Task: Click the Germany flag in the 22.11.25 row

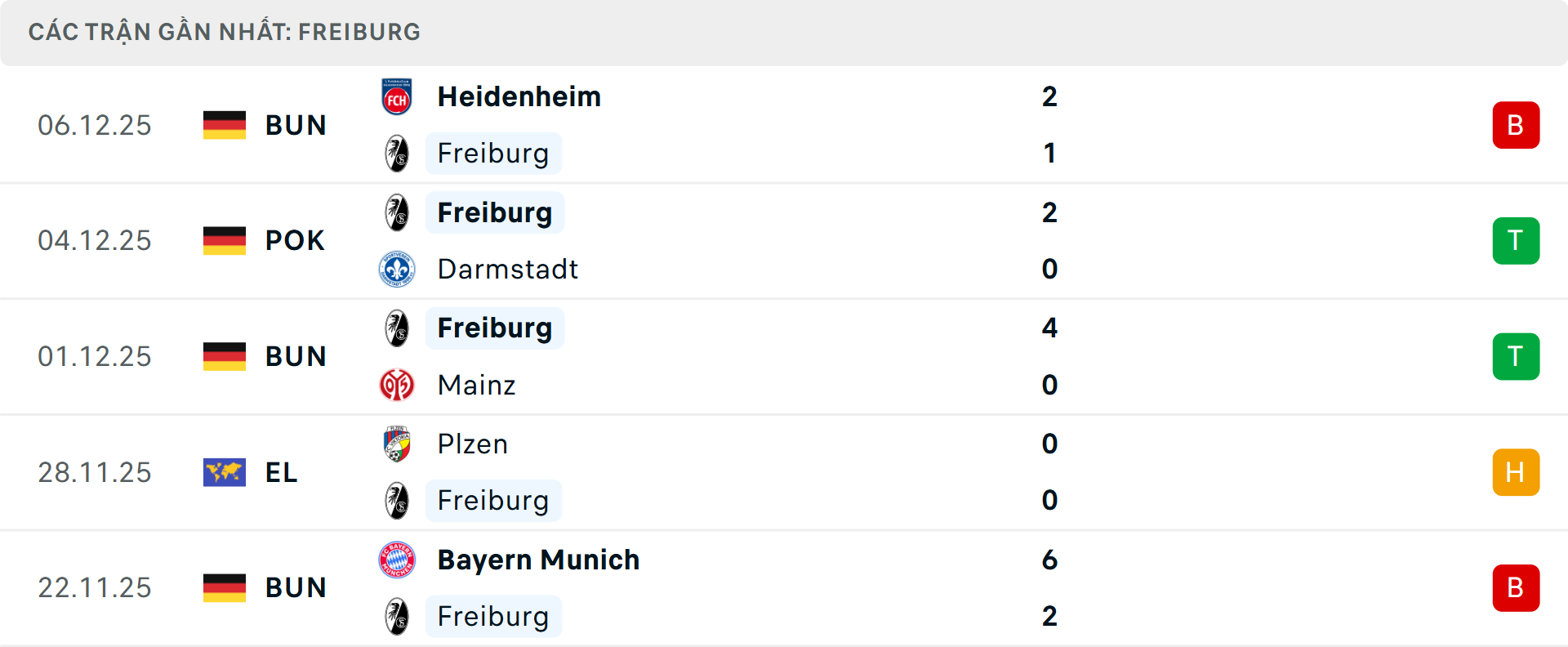Action: 224,587
